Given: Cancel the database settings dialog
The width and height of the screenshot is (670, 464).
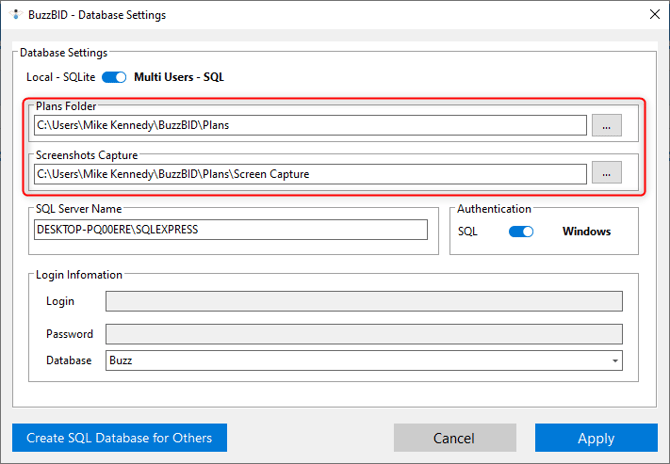Looking at the screenshot, I should [x=454, y=438].
